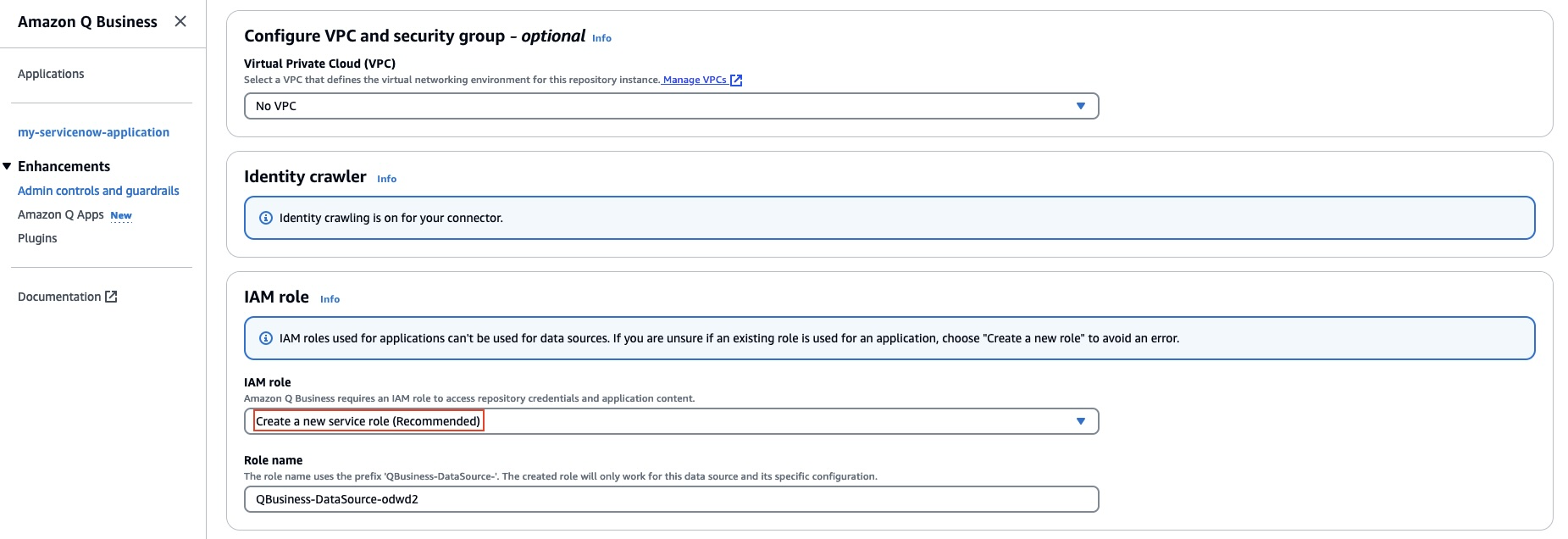The image size is (1568, 539).
Task: Click the IAM roles warning message text
Action: pyautogui.click(x=729, y=338)
